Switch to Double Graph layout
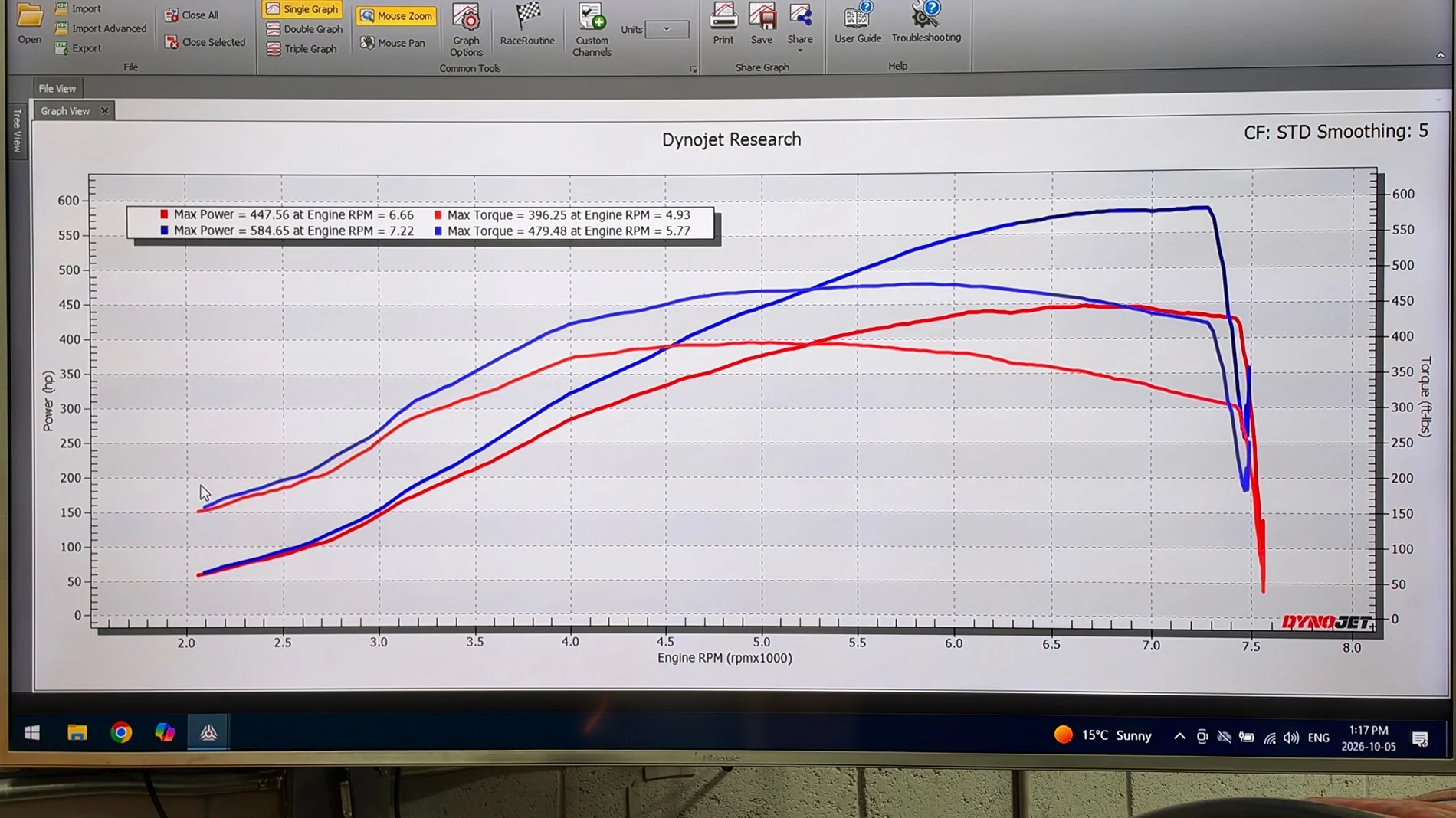The image size is (1456, 818). (304, 29)
